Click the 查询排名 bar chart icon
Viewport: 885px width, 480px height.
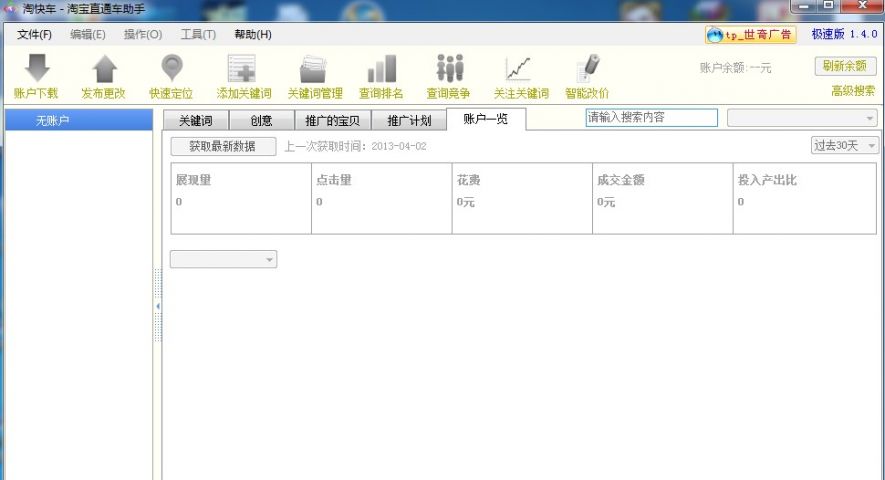point(381,68)
